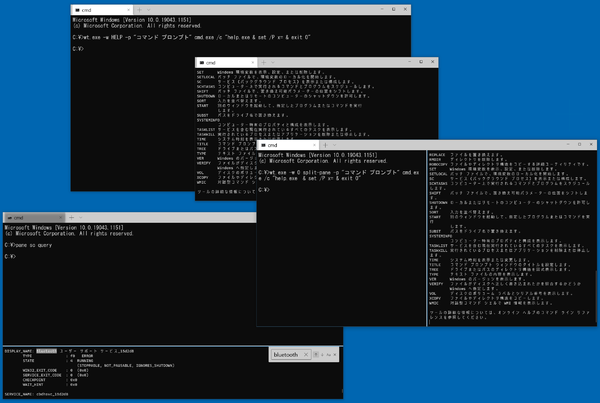Select the cmd tab in the topmost terminal window
Viewport: 600px width, 403px height.
[101, 10]
